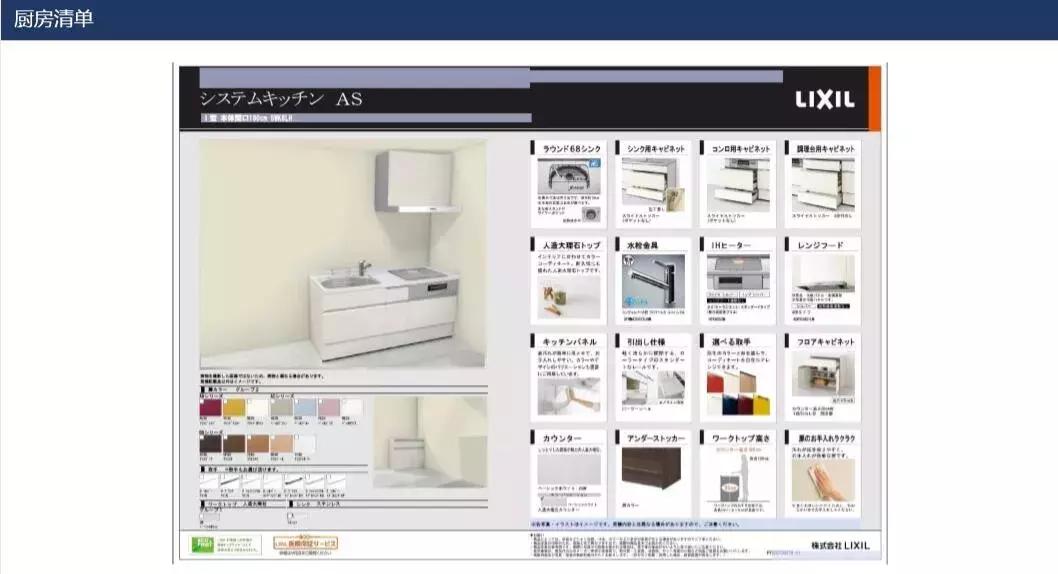Screen dimensions: 1058x574
Task: Select the ワークトップ高さ height card
Action: (x=738, y=474)
